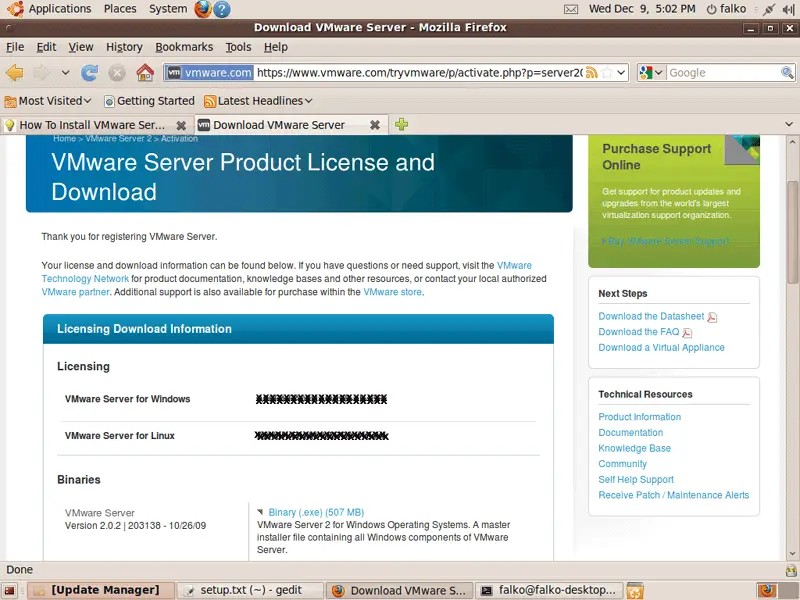Open the Knowledge Base link

click(x=635, y=448)
